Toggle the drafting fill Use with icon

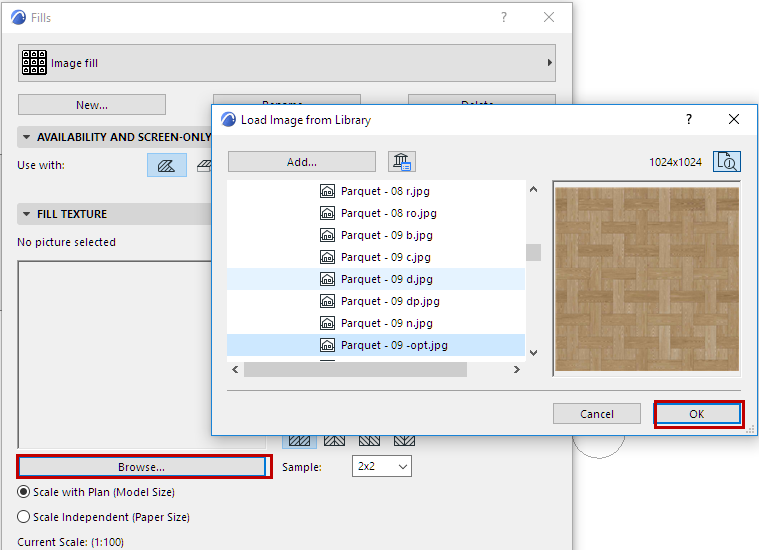(167, 165)
